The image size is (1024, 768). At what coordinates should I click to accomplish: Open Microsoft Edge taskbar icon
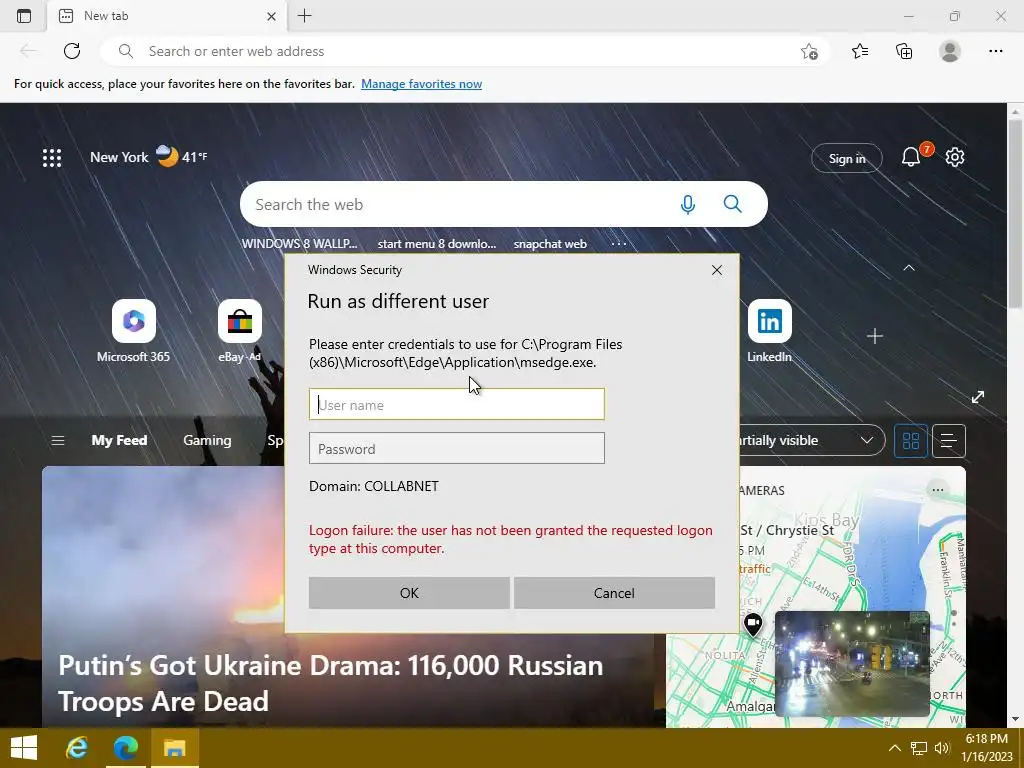point(126,748)
